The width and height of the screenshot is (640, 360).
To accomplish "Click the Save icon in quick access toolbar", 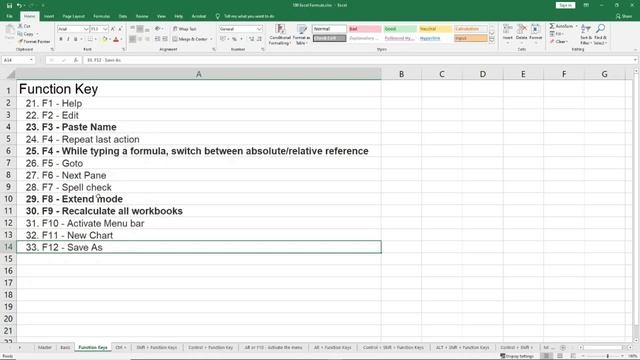I will coord(9,5).
